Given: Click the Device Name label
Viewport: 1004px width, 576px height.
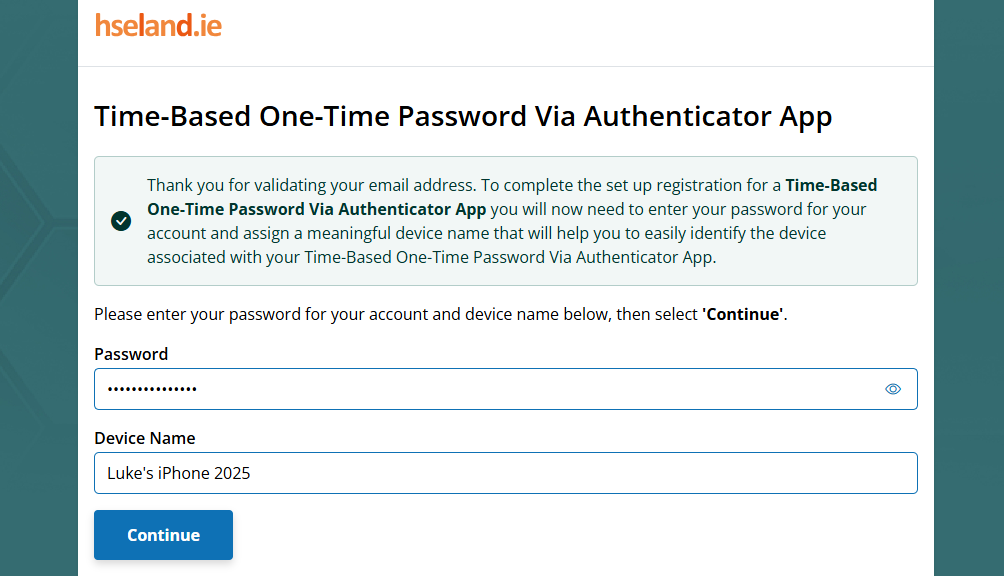Looking at the screenshot, I should tap(144, 438).
